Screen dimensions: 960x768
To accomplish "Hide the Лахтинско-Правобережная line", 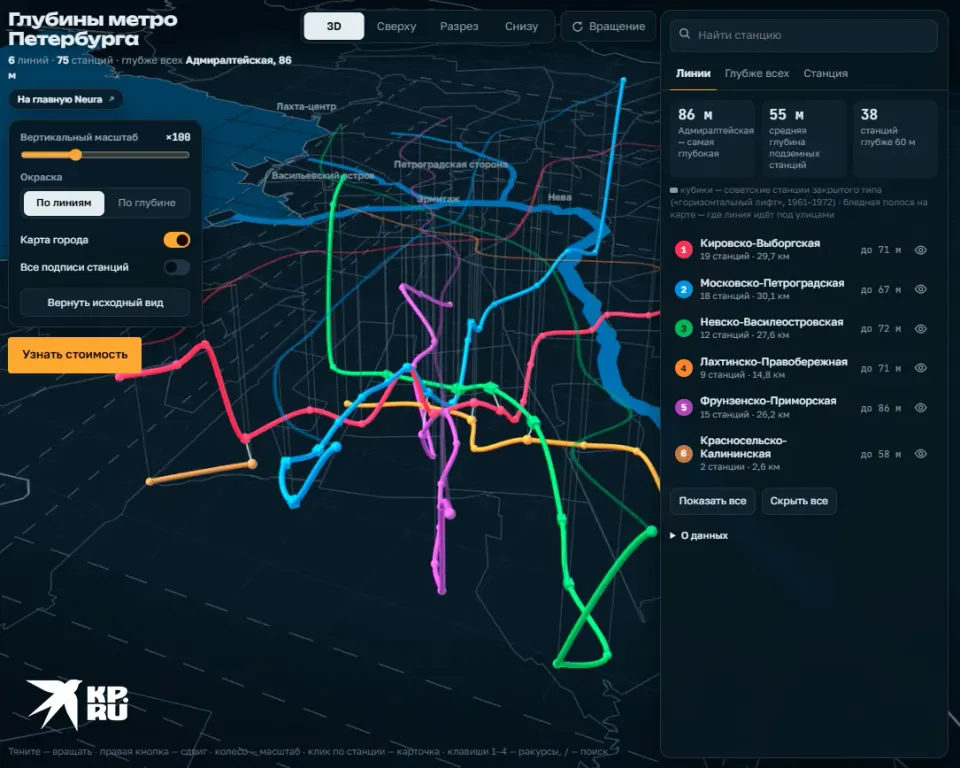I will pyautogui.click(x=920, y=368).
